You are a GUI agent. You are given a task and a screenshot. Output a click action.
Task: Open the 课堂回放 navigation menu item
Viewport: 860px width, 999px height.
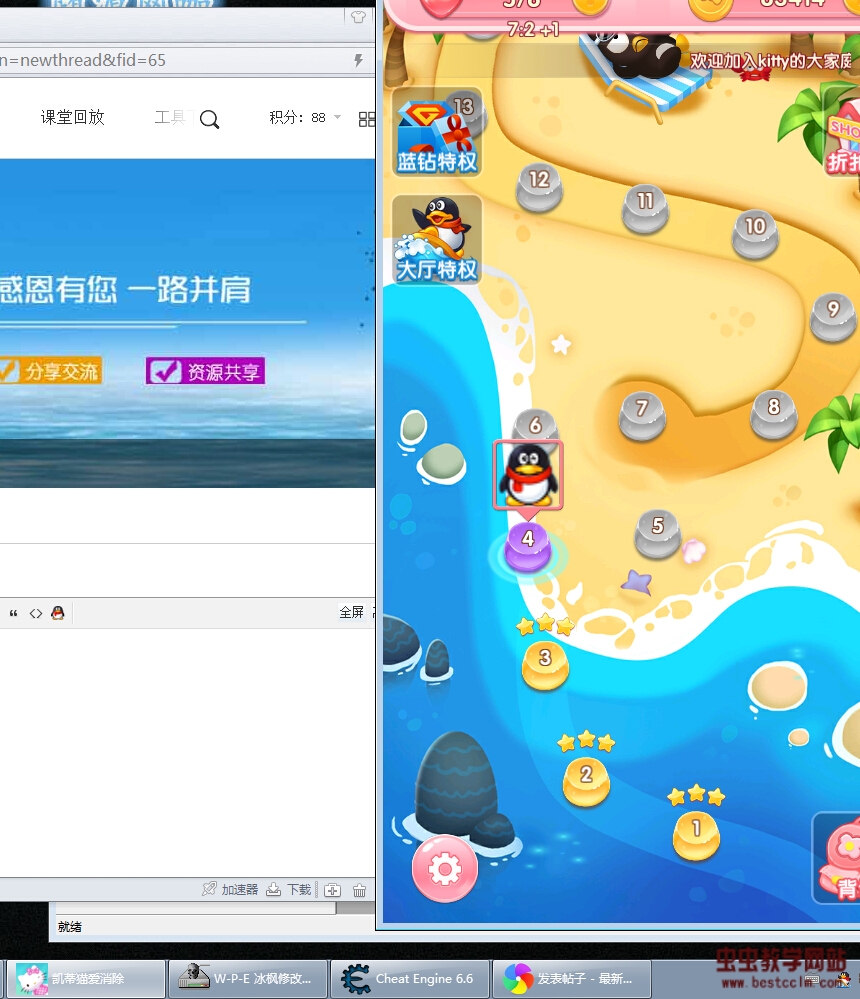(x=72, y=117)
